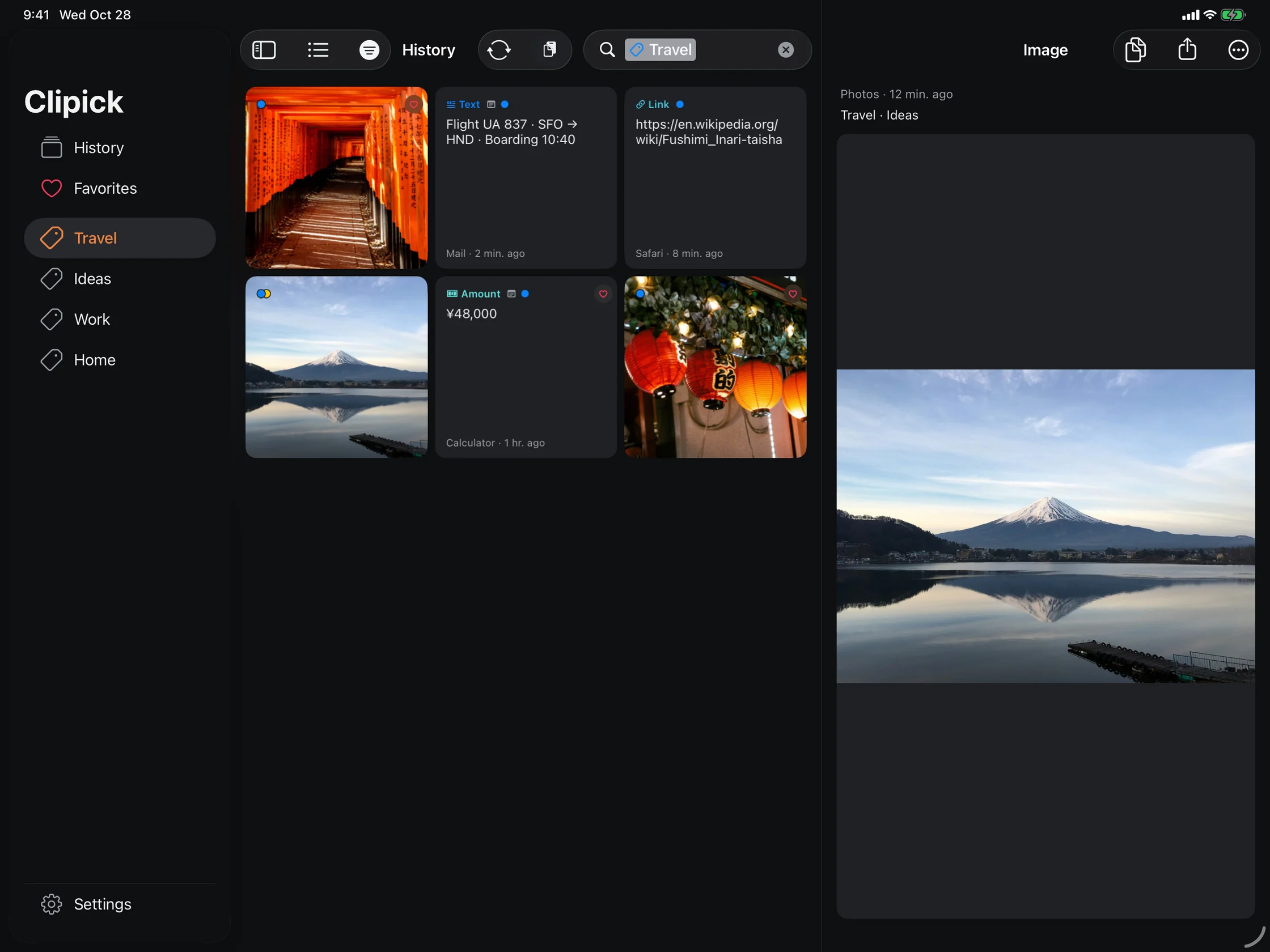Select the Work tag in sidebar
Image resolution: width=1270 pixels, height=952 pixels.
click(120, 319)
